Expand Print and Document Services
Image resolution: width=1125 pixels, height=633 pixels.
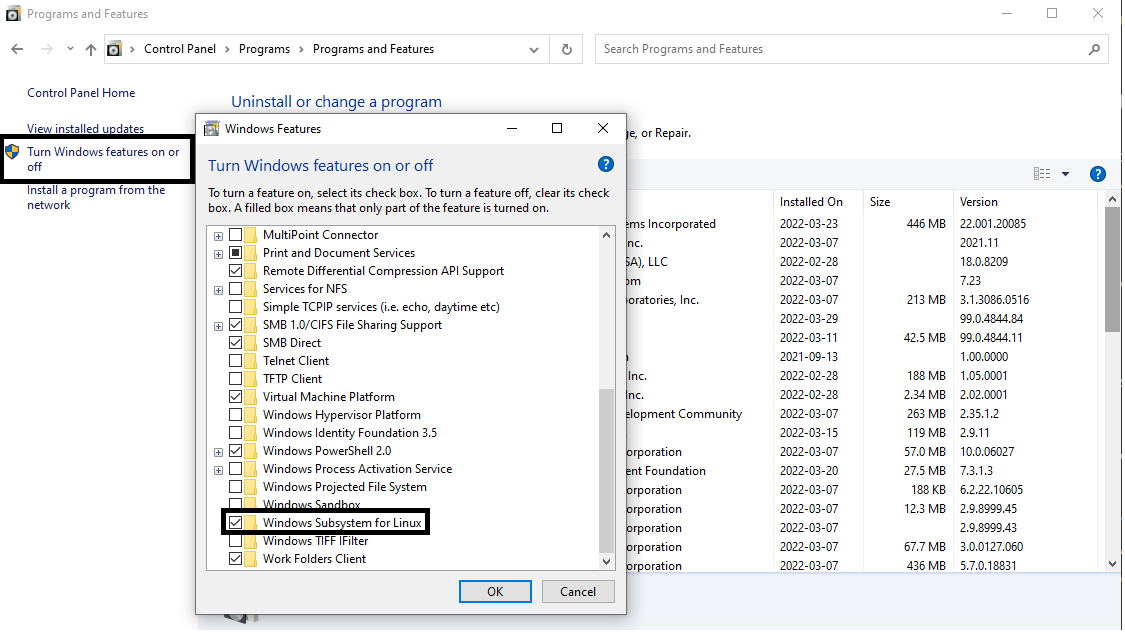coord(219,252)
